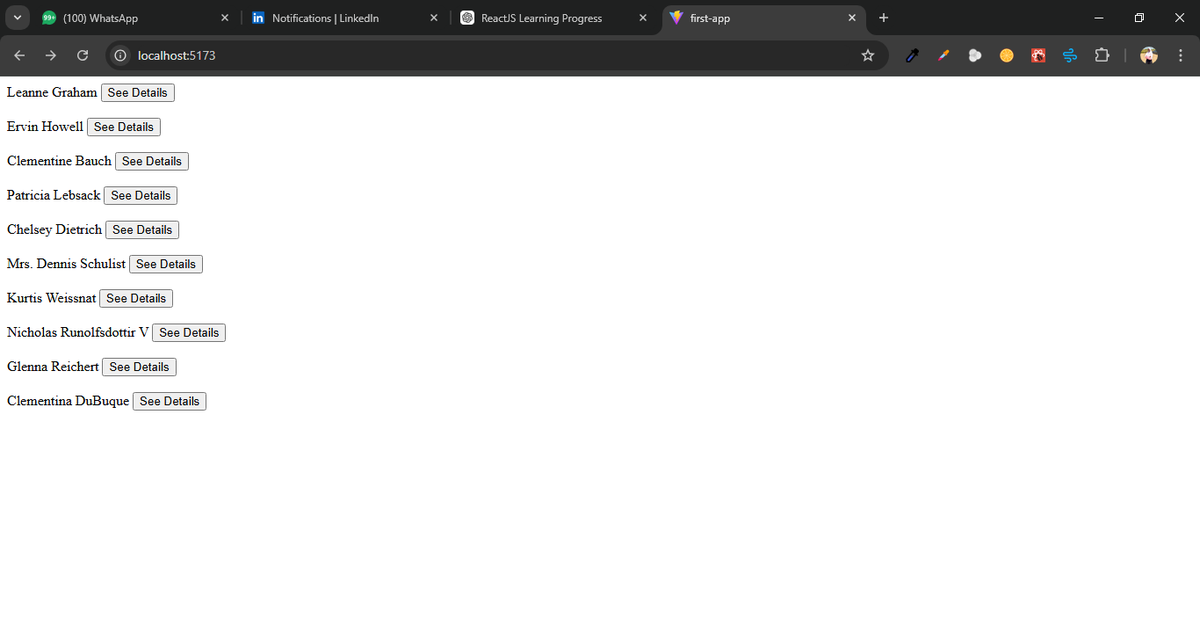This screenshot has height=640, width=1200.
Task: Click the name text Clementine Bauch
Action: 59,160
